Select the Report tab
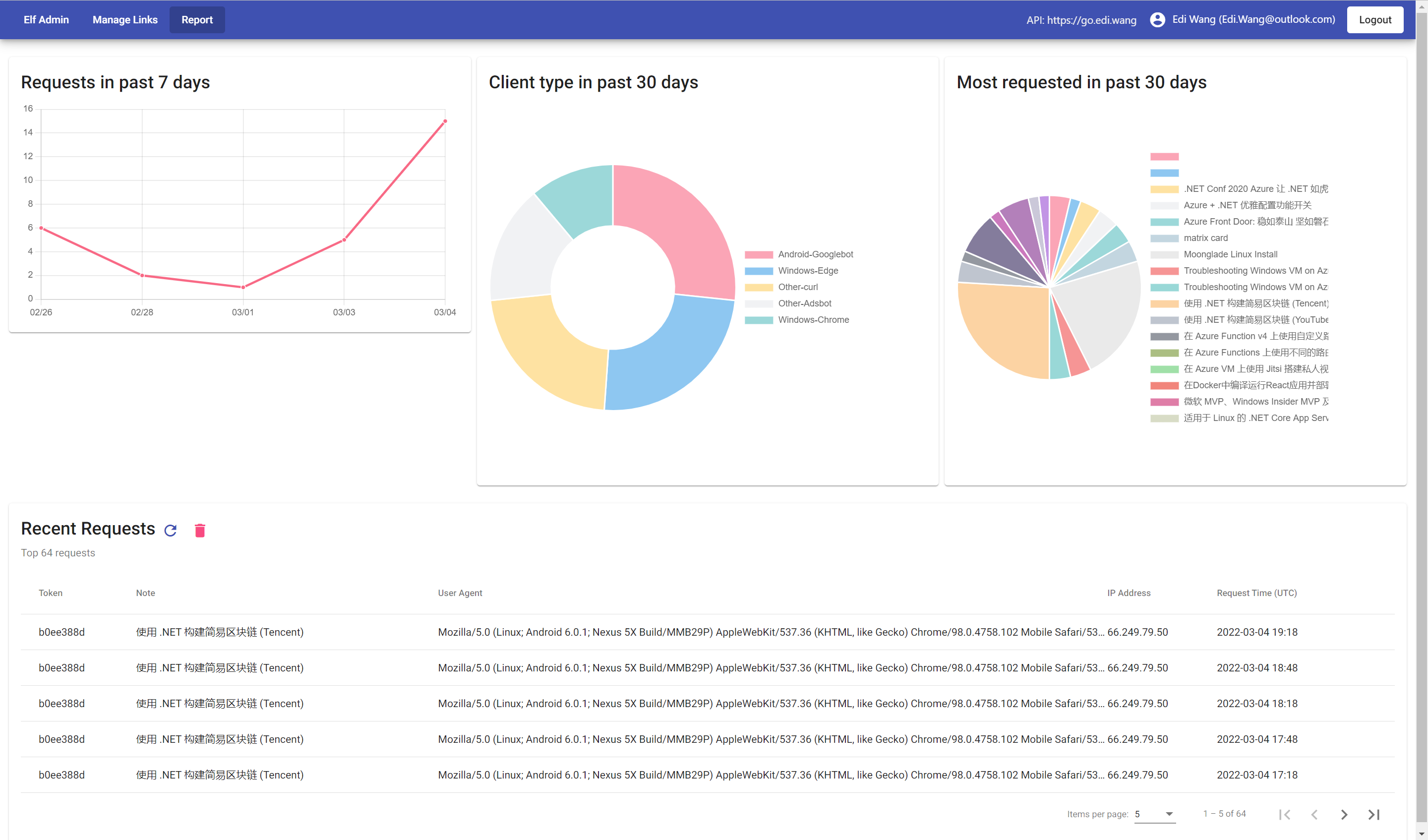Screen dimensions: 1428x840 click(197, 19)
